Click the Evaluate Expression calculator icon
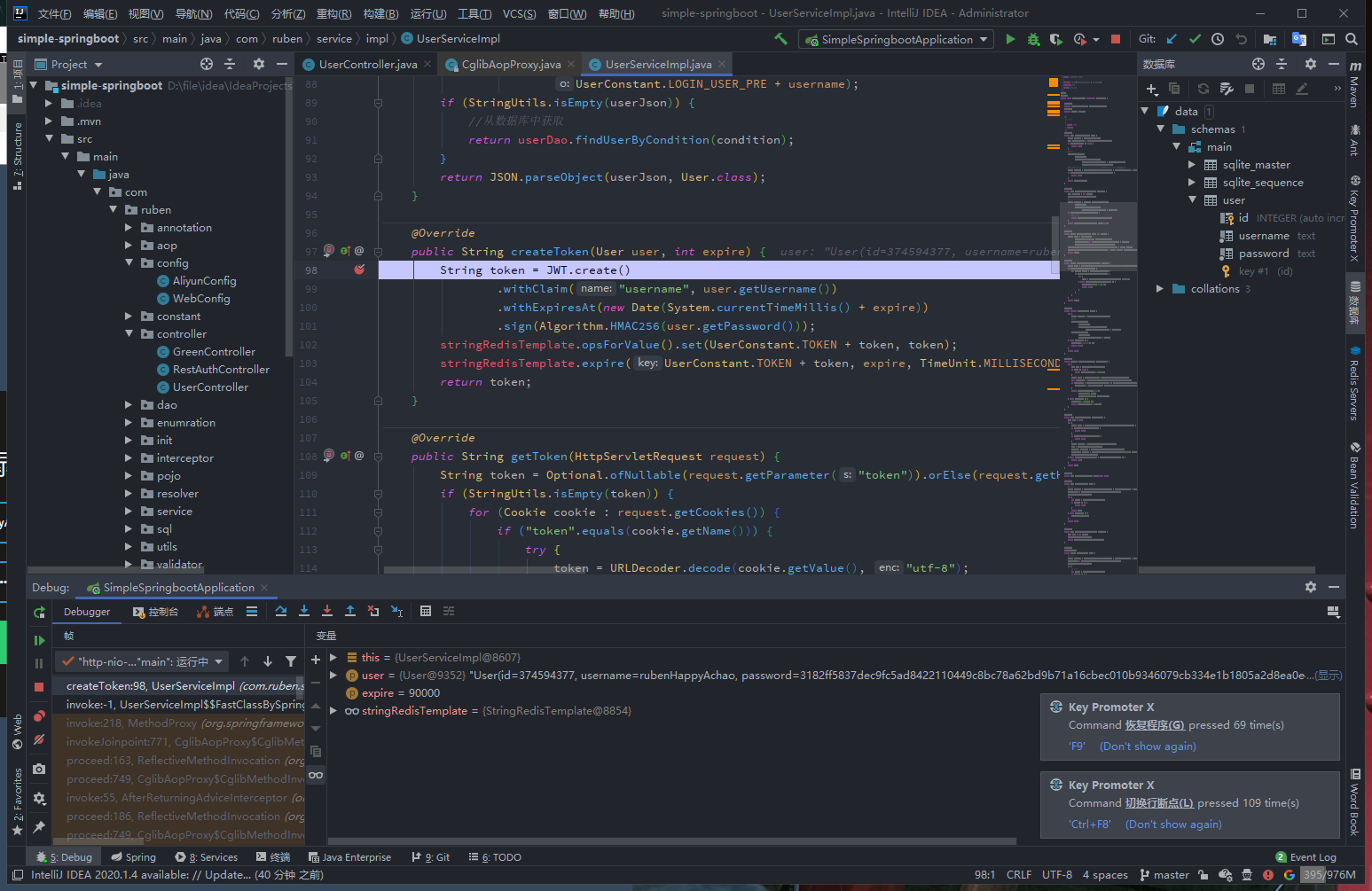Image resolution: width=1372 pixels, height=891 pixels. coord(426,612)
